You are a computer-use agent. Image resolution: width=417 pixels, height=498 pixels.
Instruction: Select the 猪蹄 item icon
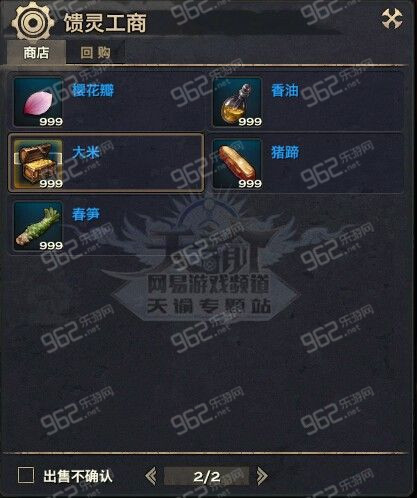(x=237, y=164)
